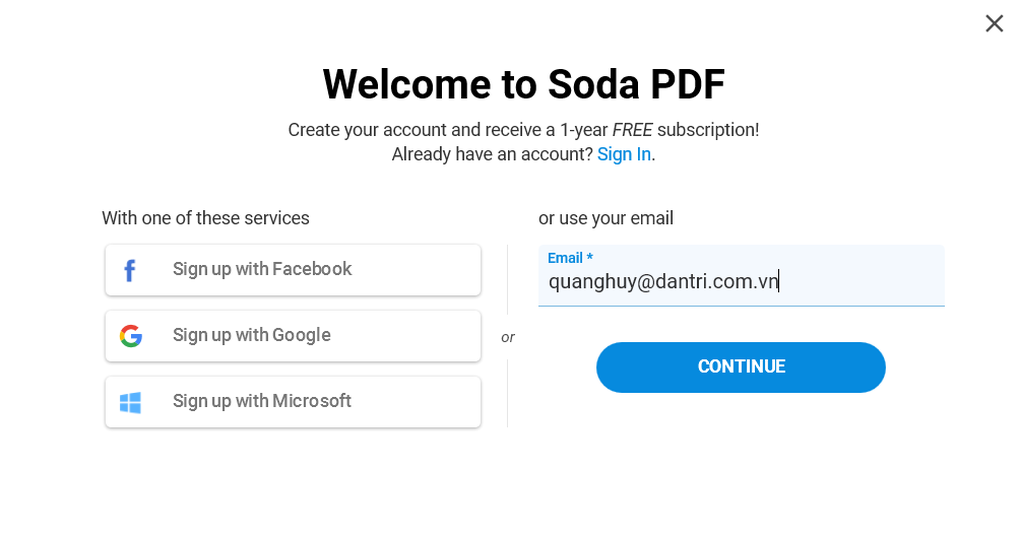Choose Sign up with Facebook
This screenshot has height=535, width=1020.
(293, 270)
